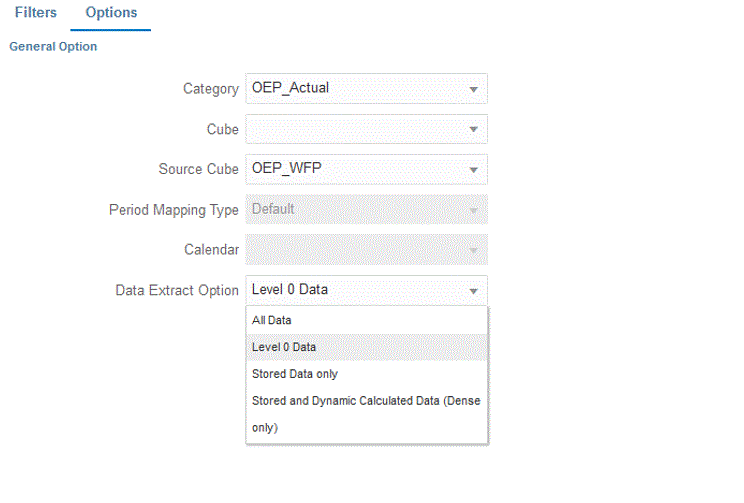744x503 pixels.
Task: Click the Data Extract Option label
Action: [x=177, y=291]
